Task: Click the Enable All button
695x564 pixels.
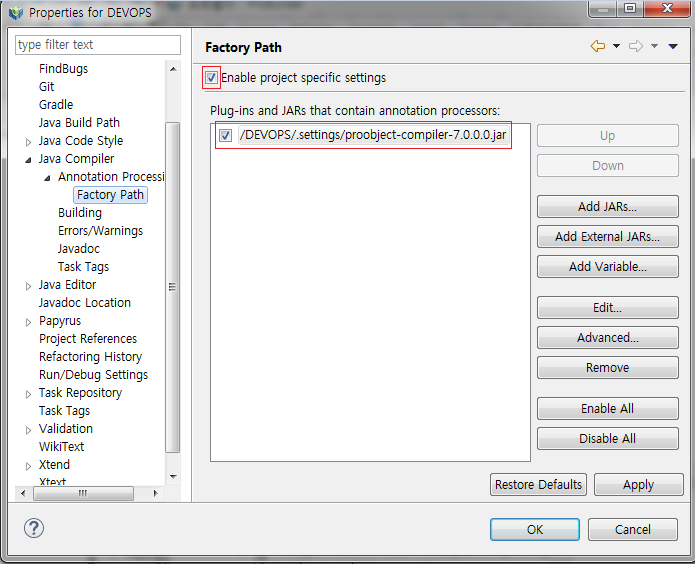Action: [608, 409]
